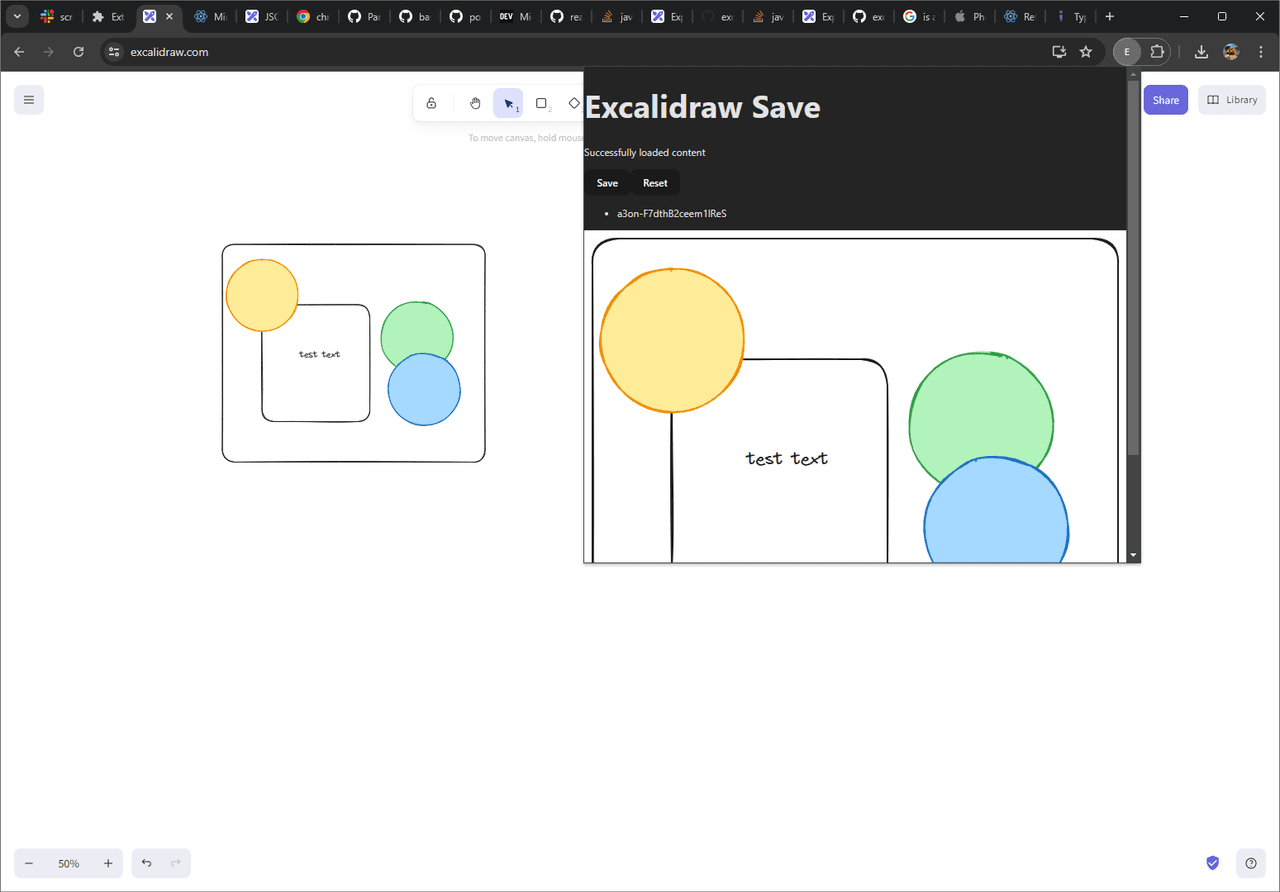Open the help question mark icon
1280x892 pixels.
click(1251, 863)
